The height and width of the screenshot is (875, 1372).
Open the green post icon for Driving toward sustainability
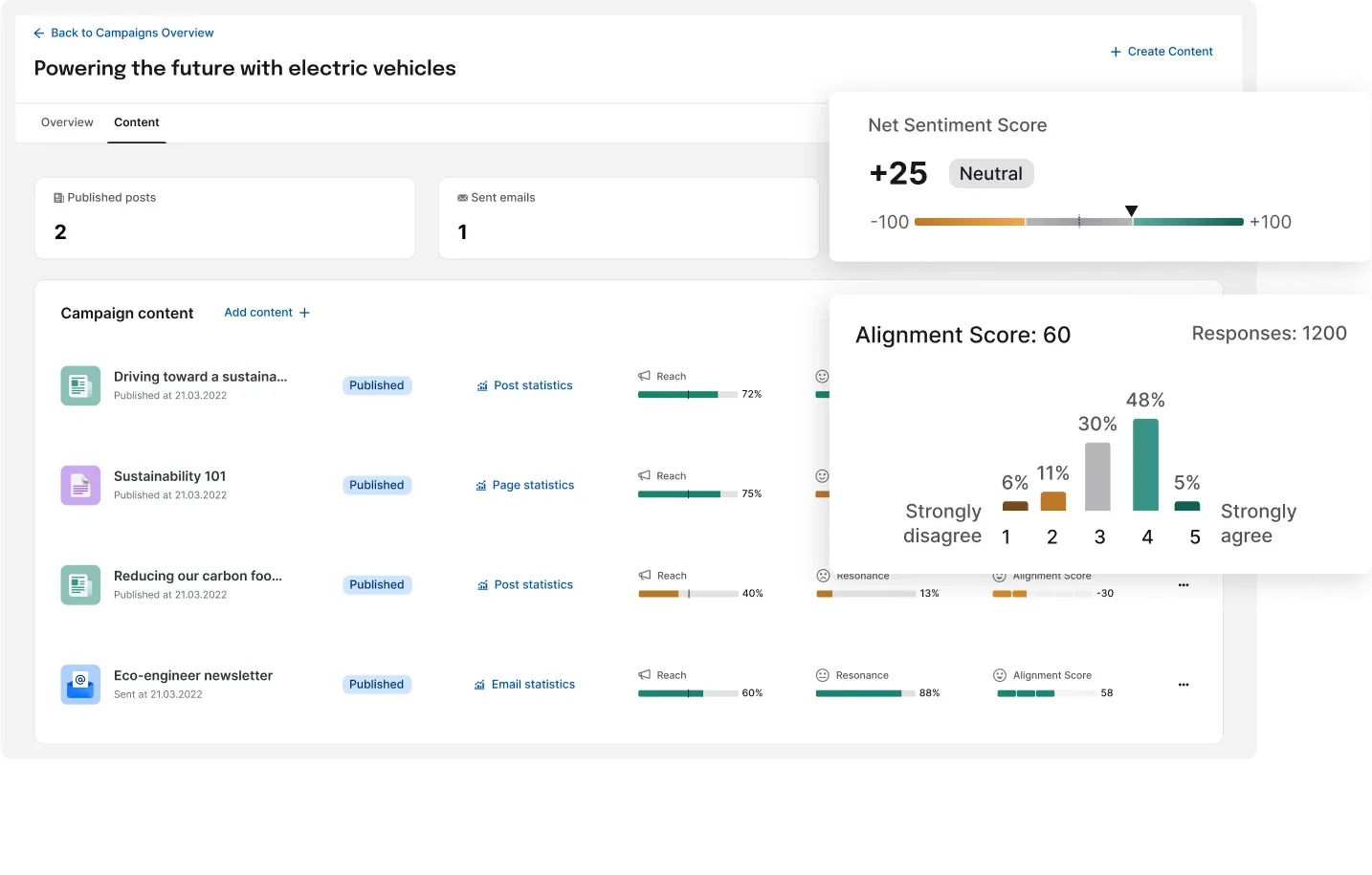click(x=79, y=385)
